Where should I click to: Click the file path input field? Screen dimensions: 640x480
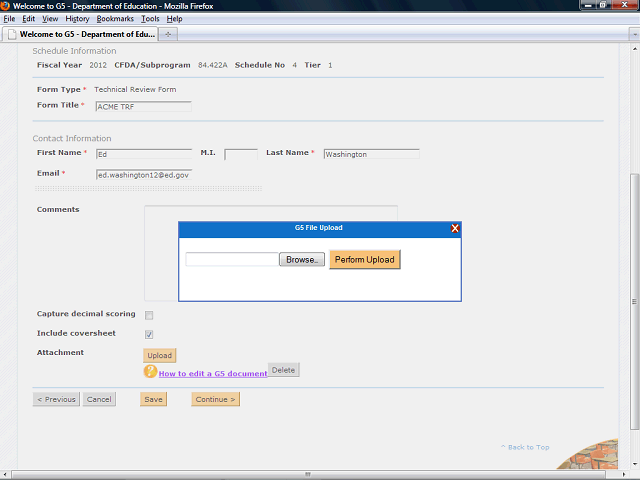click(231, 259)
